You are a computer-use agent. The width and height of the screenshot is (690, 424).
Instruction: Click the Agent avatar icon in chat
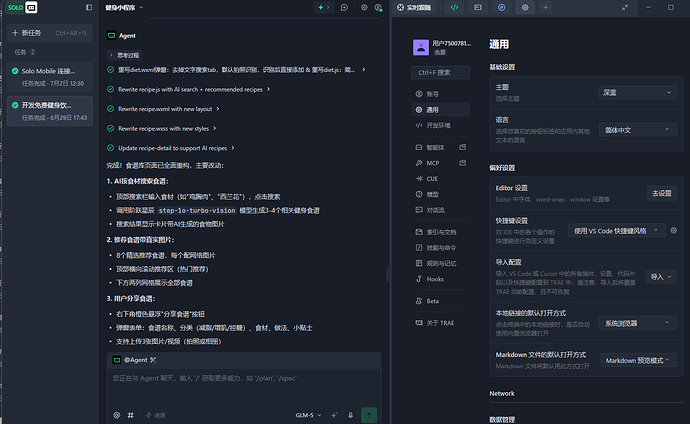[x=111, y=36]
